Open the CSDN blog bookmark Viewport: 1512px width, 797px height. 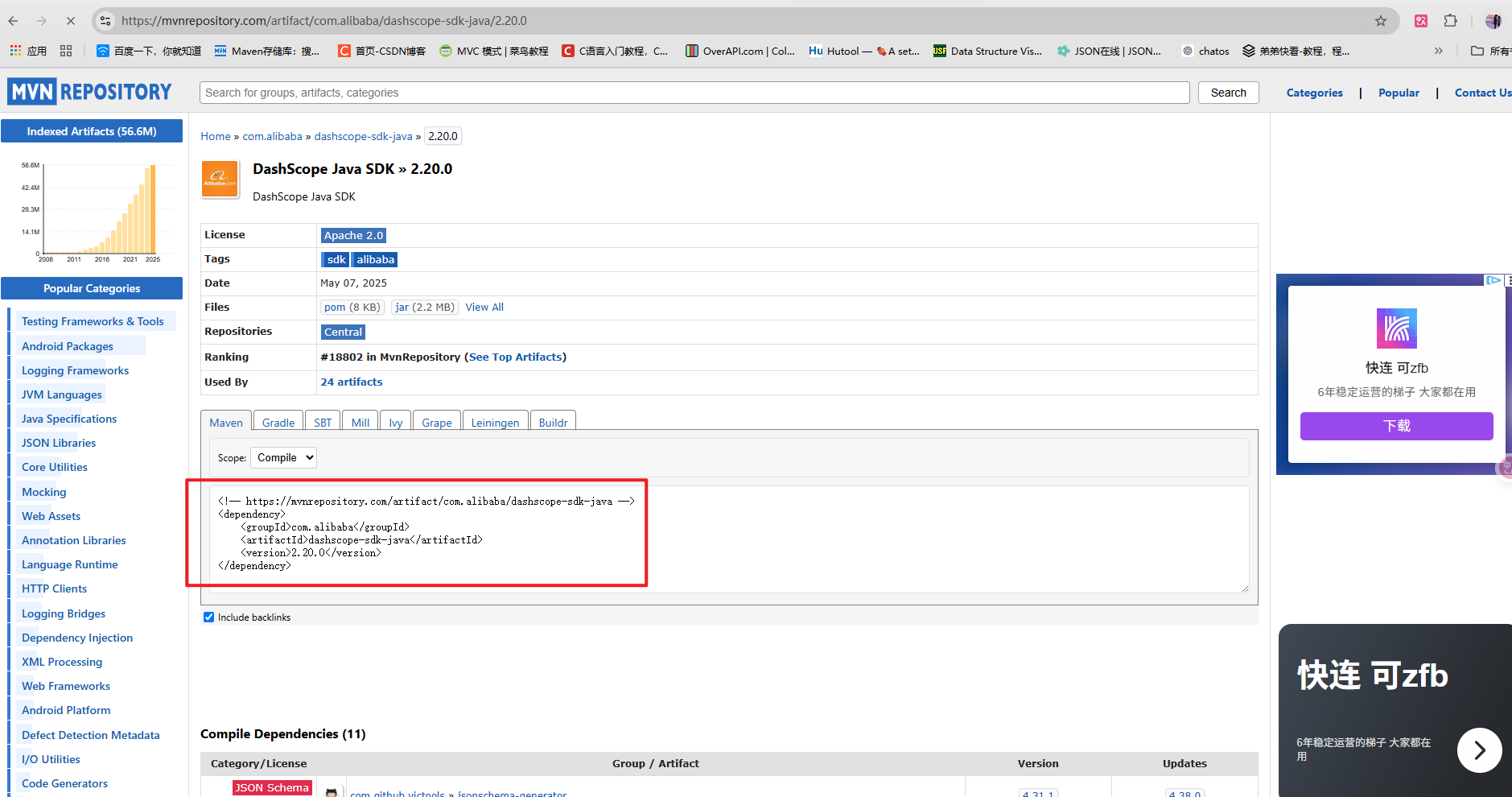pos(381,51)
